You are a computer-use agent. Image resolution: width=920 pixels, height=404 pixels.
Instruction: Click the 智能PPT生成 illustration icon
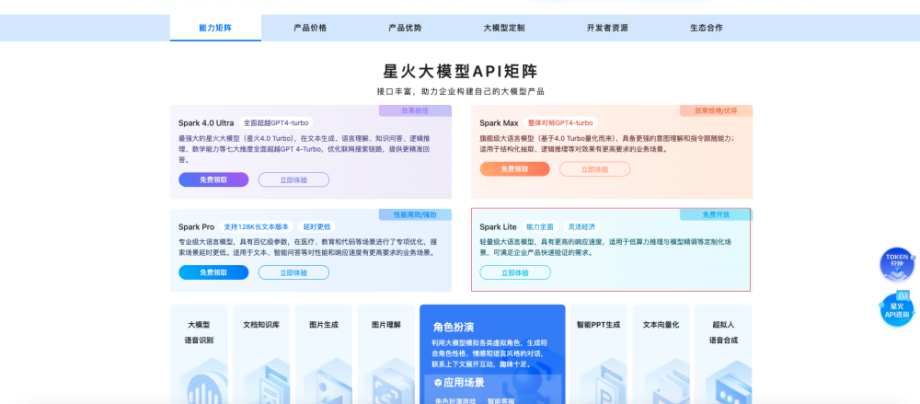click(603, 382)
